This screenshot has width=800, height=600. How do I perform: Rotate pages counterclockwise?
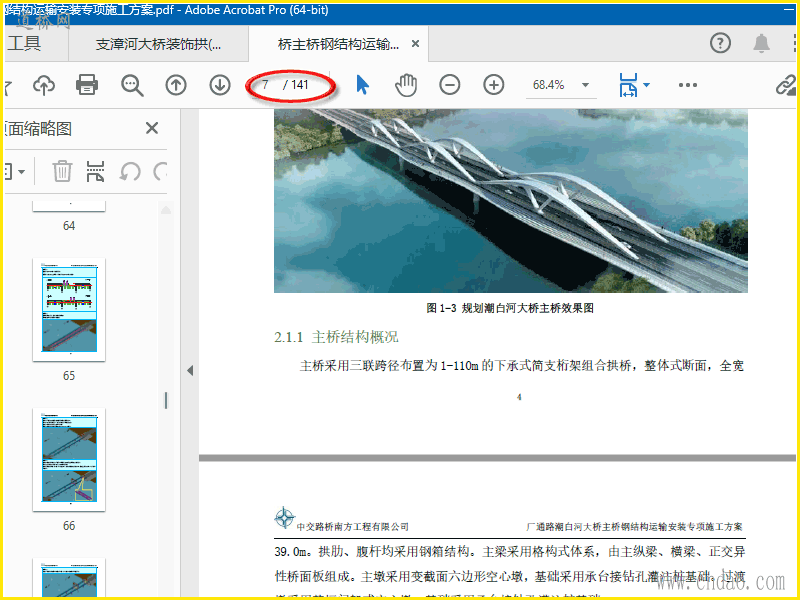(130, 171)
